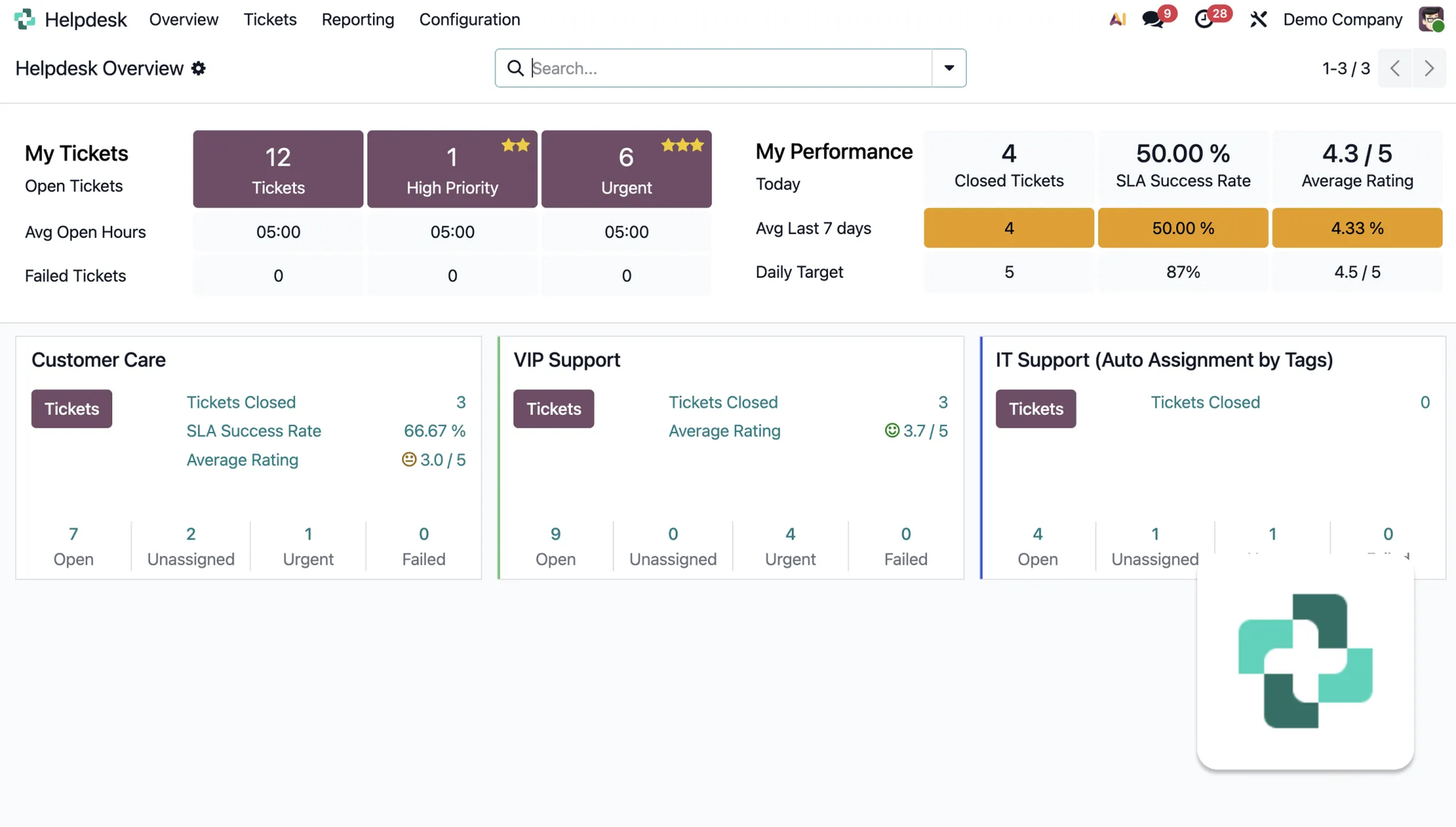This screenshot has height=827, width=1456.
Task: Click the large Helpdesk logo thumbnail
Action: click(x=1305, y=661)
